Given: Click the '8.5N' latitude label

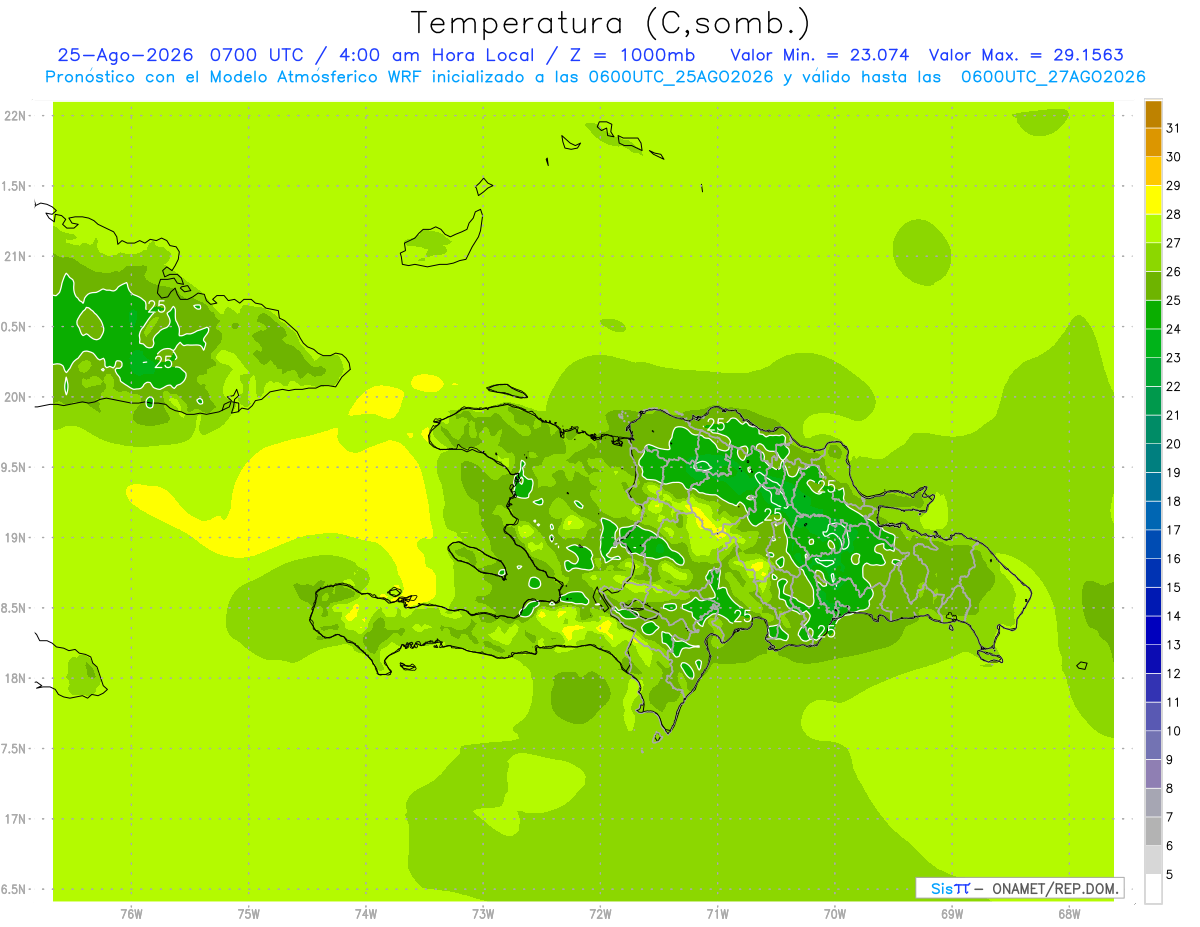Looking at the screenshot, I should [x=15, y=608].
